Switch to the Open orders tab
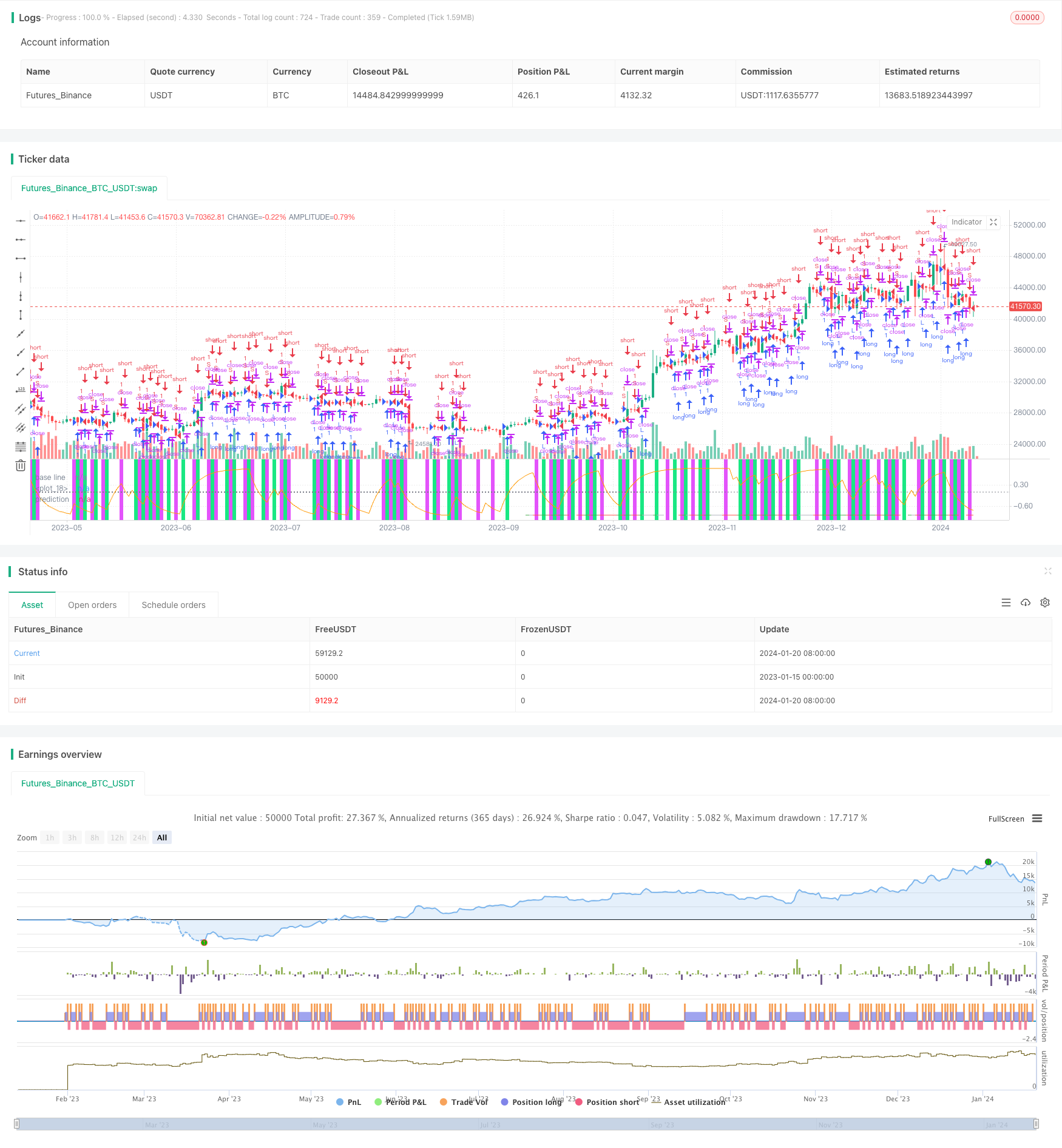1062x1148 pixels. click(x=92, y=605)
